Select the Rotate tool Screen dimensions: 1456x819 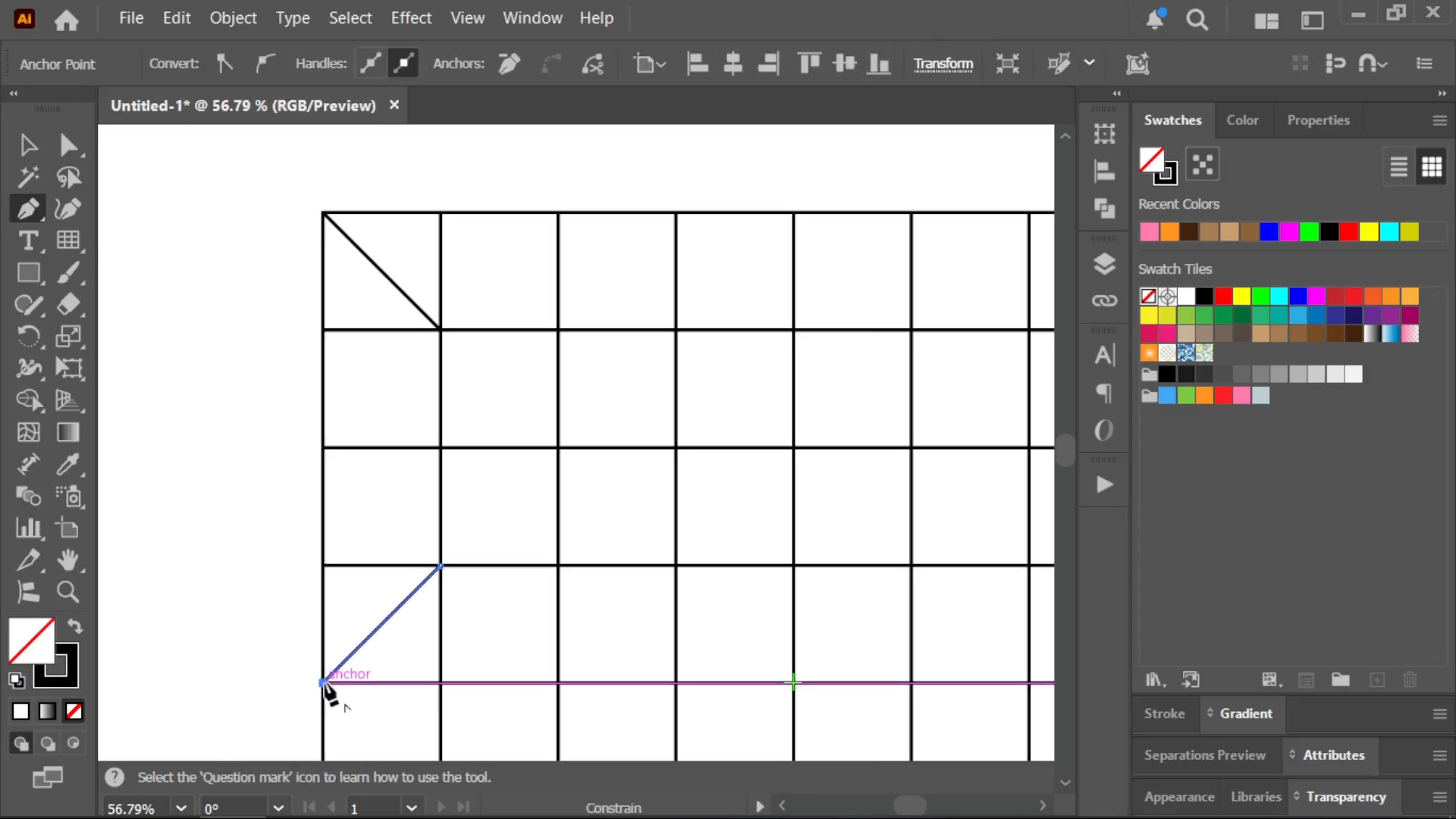[28, 336]
